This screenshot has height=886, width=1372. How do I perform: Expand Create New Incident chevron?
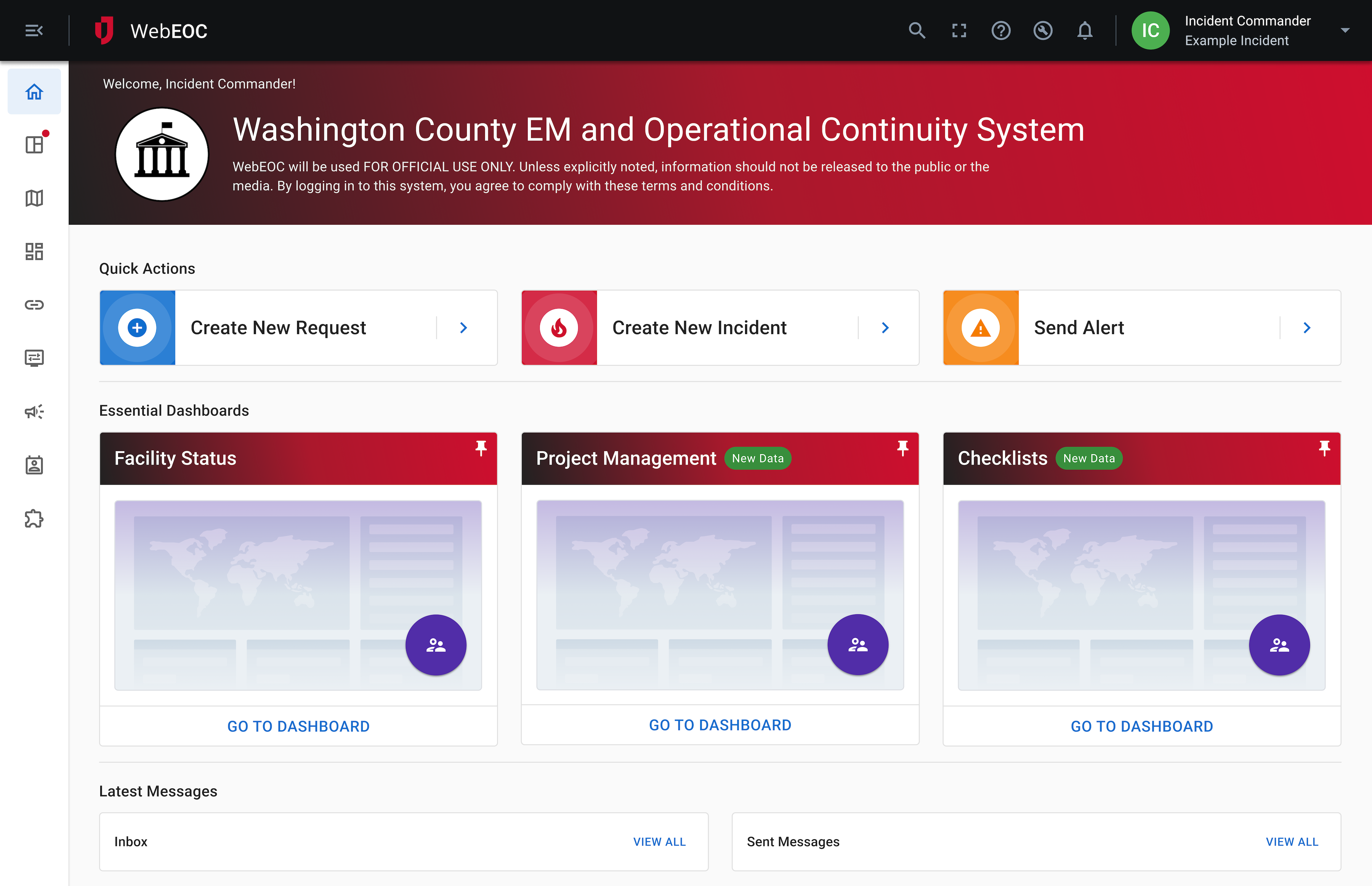[x=885, y=328]
